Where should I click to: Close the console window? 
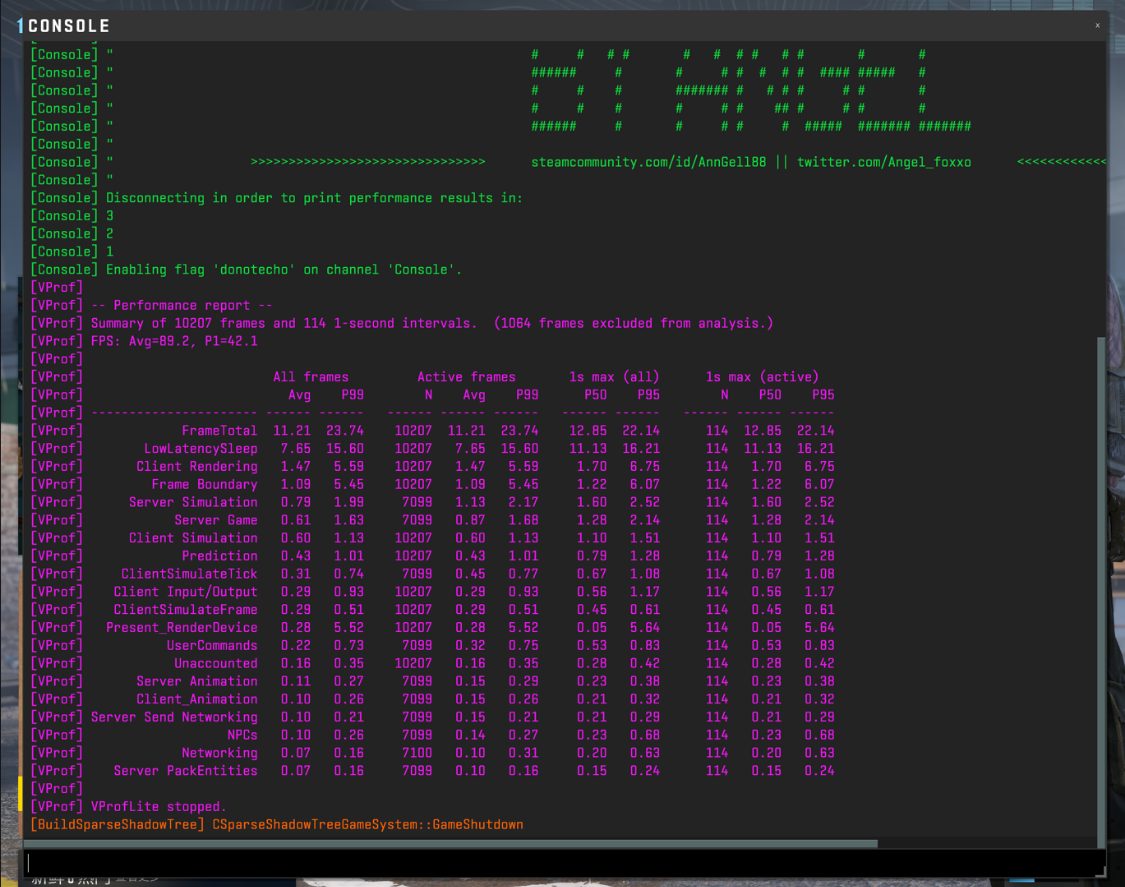(1097, 25)
